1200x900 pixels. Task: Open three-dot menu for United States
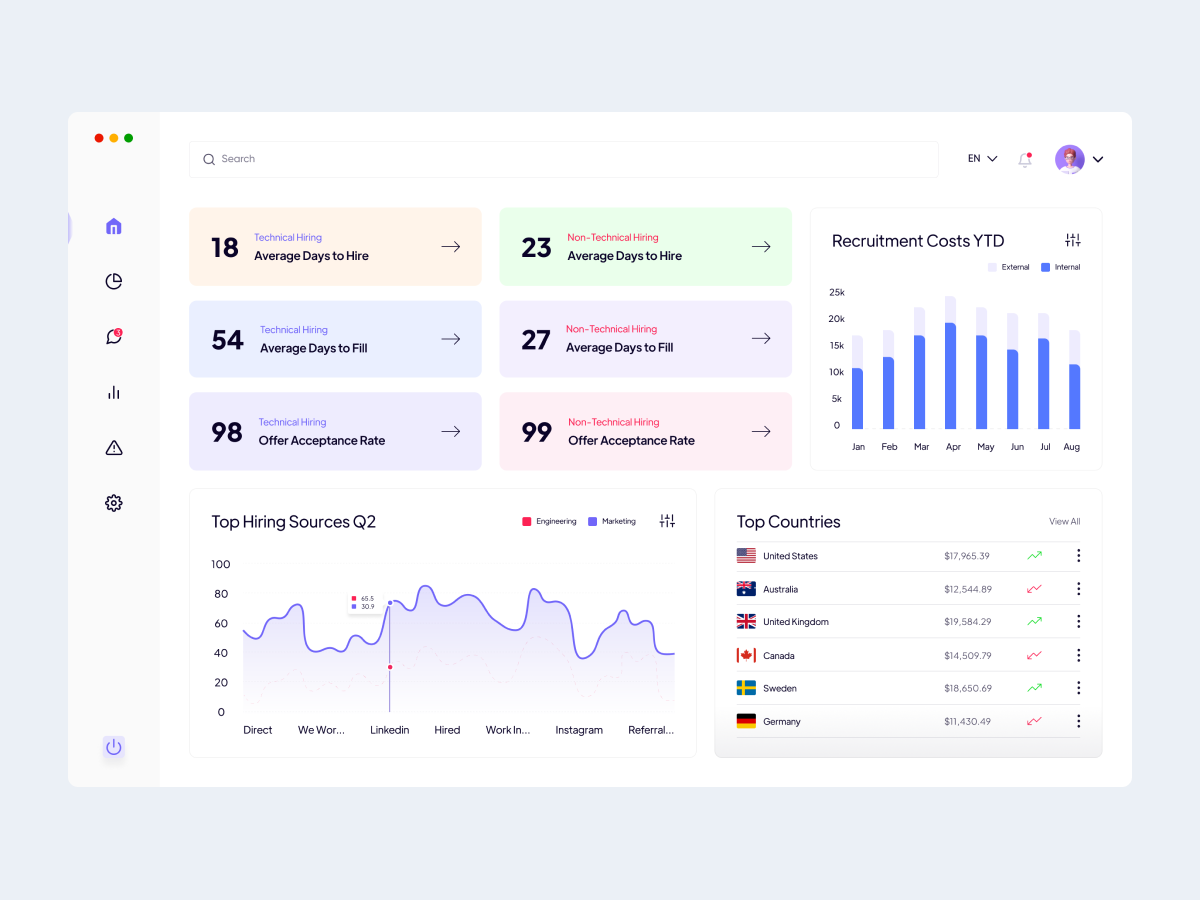point(1078,556)
